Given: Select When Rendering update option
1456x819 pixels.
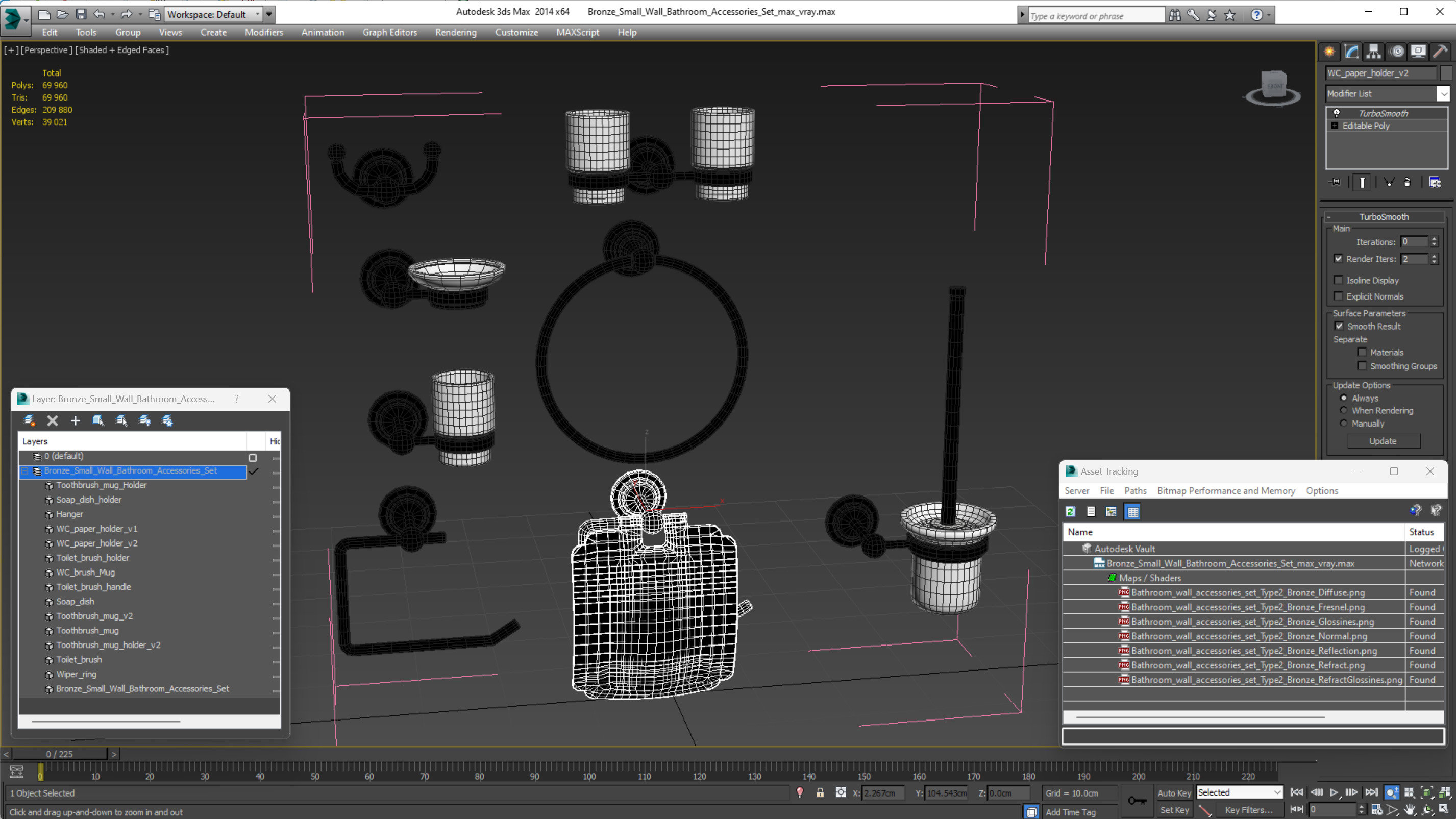Looking at the screenshot, I should click(1344, 410).
